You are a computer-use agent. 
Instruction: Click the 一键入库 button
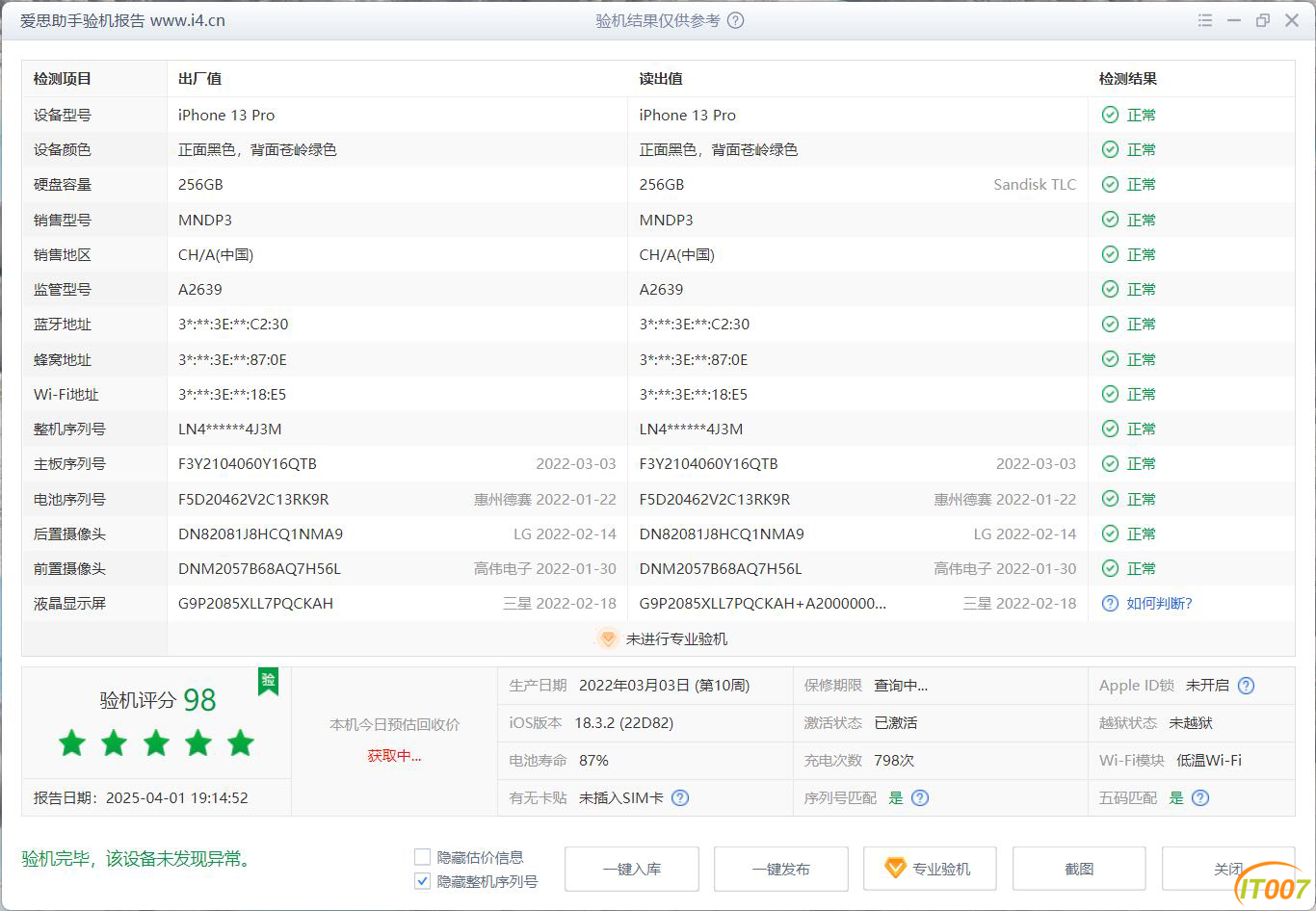pyautogui.click(x=632, y=869)
